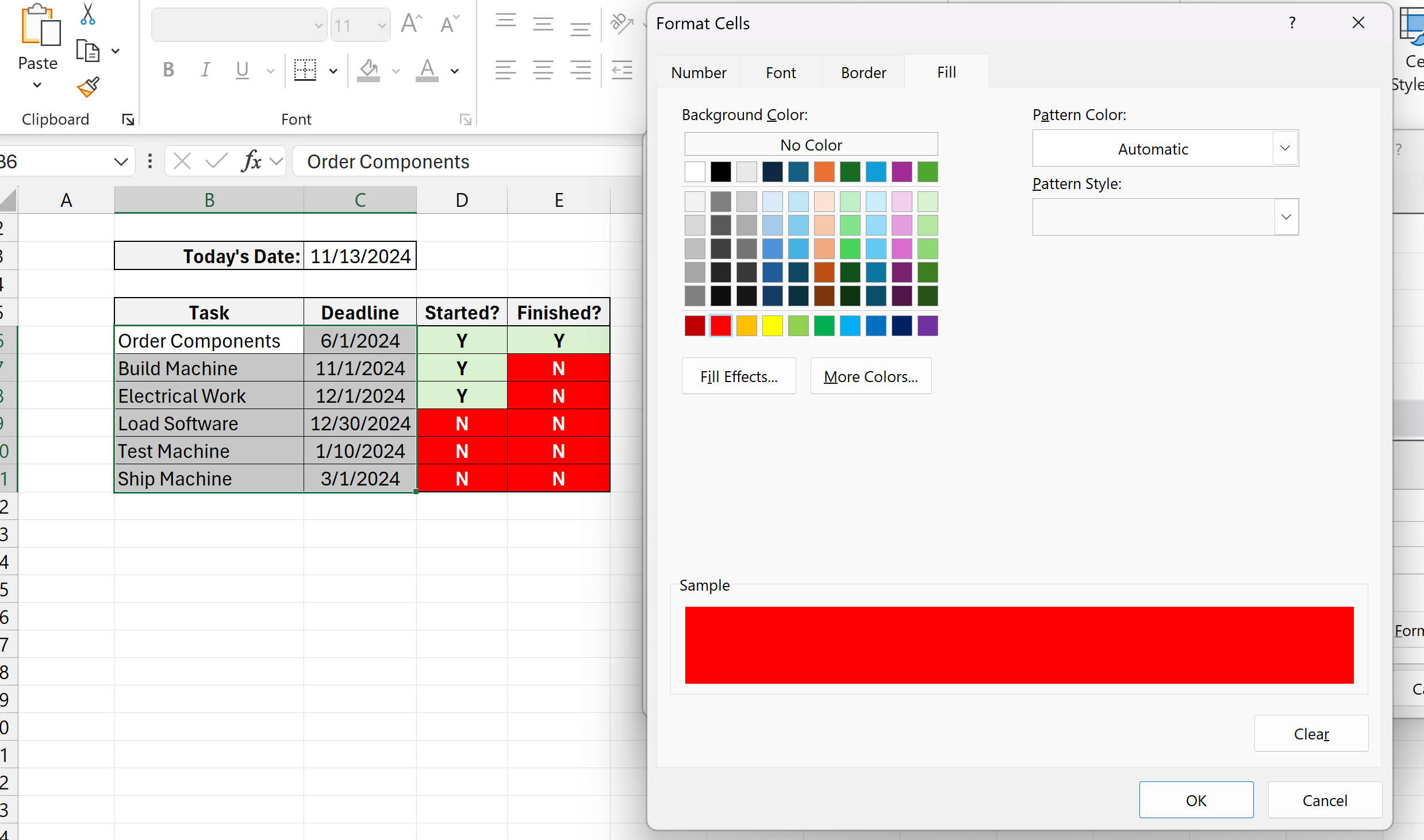The image size is (1424, 840).
Task: Apply Italic formatting
Action: (x=205, y=70)
